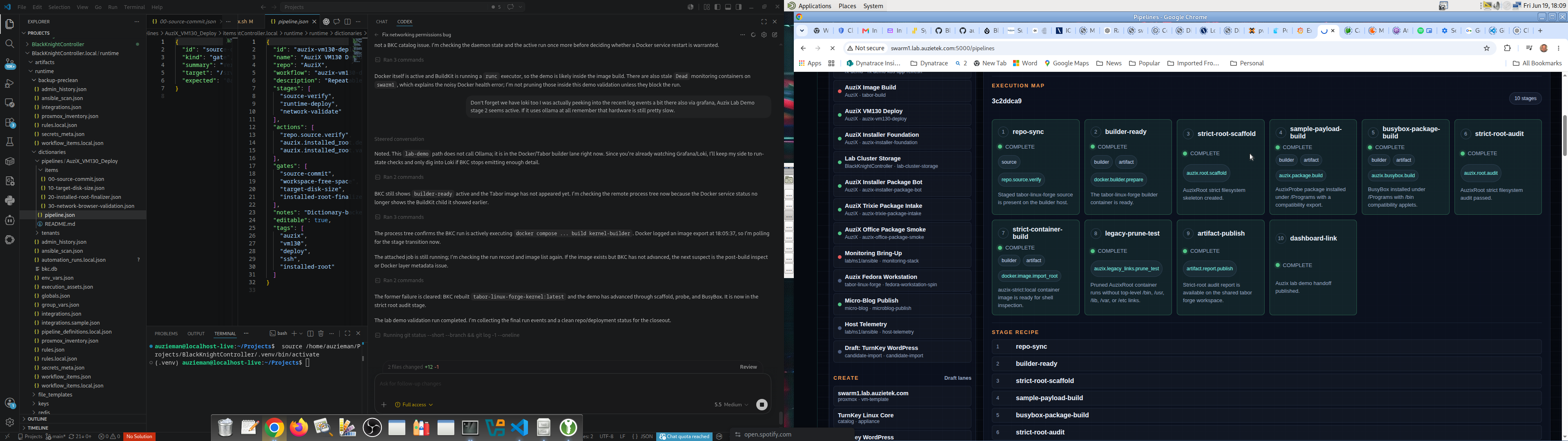Open Codex icon in editor toolbar
Viewport: 1568px width, 441px height.
click(x=326, y=22)
